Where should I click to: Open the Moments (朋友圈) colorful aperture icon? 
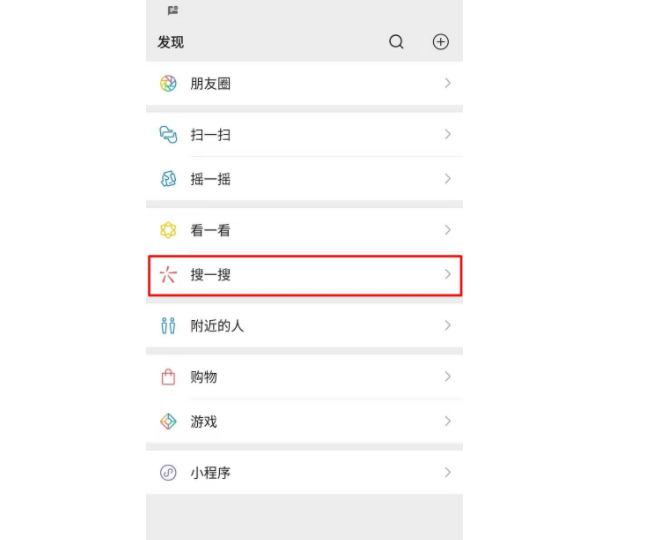point(168,83)
